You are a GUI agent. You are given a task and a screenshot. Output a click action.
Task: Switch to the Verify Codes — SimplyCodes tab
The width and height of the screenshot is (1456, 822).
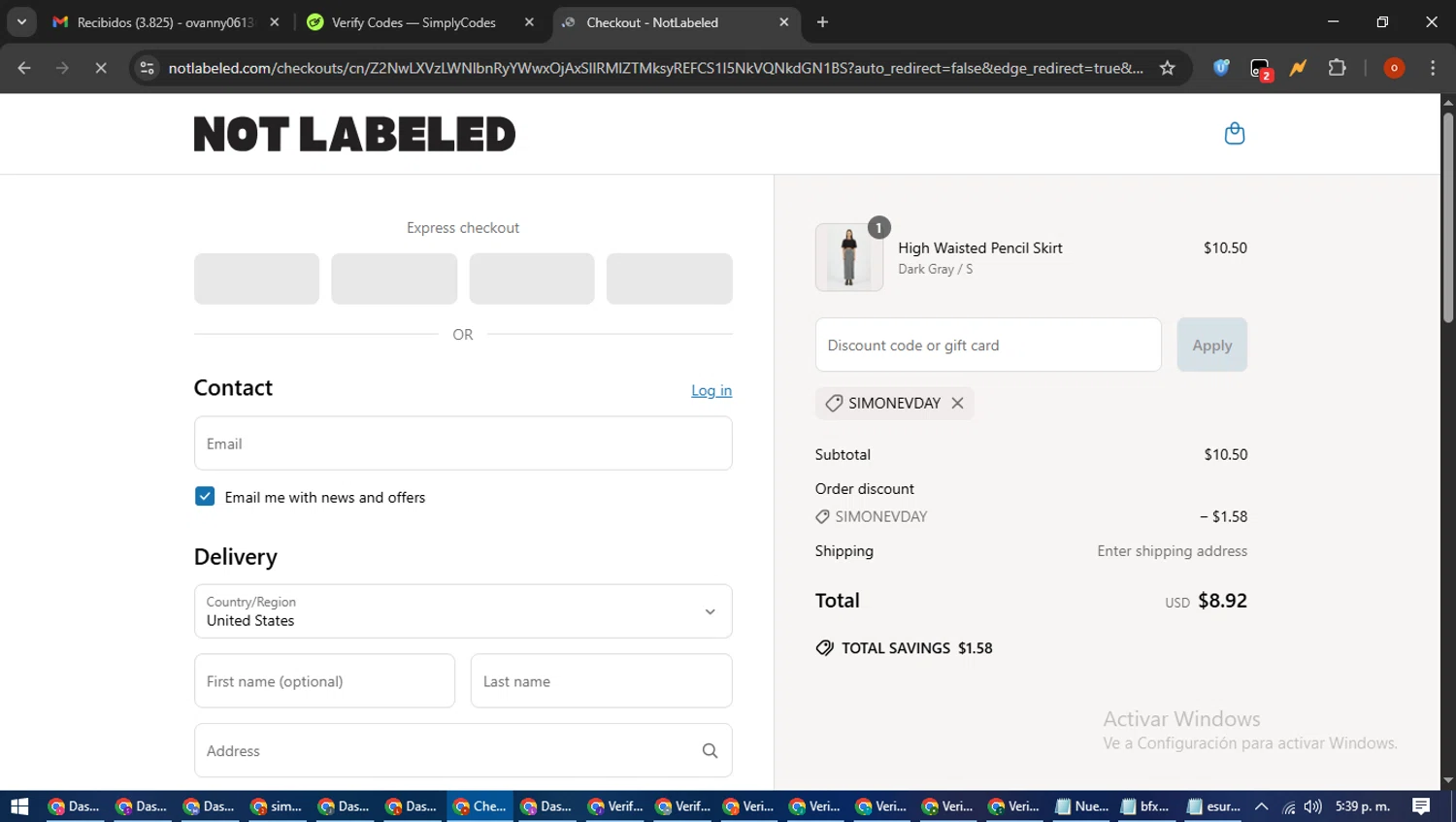pos(415,22)
